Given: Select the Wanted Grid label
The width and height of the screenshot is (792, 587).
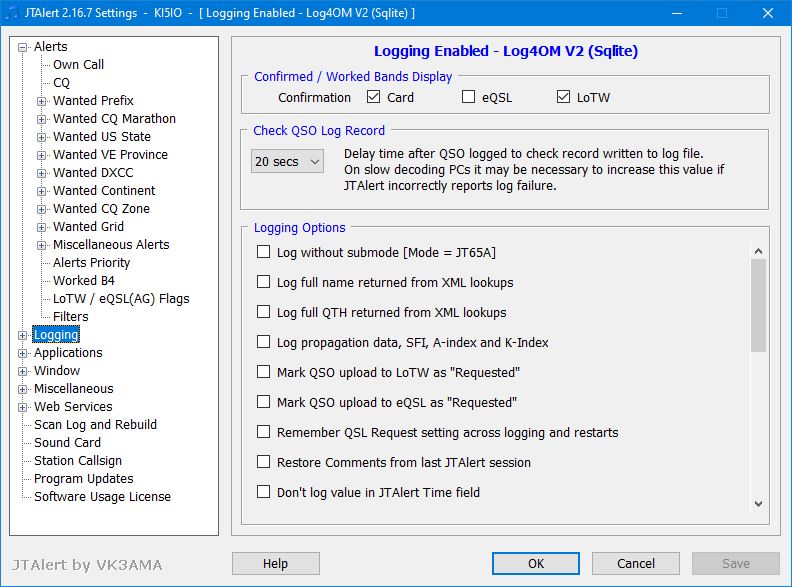Looking at the screenshot, I should [x=88, y=227].
